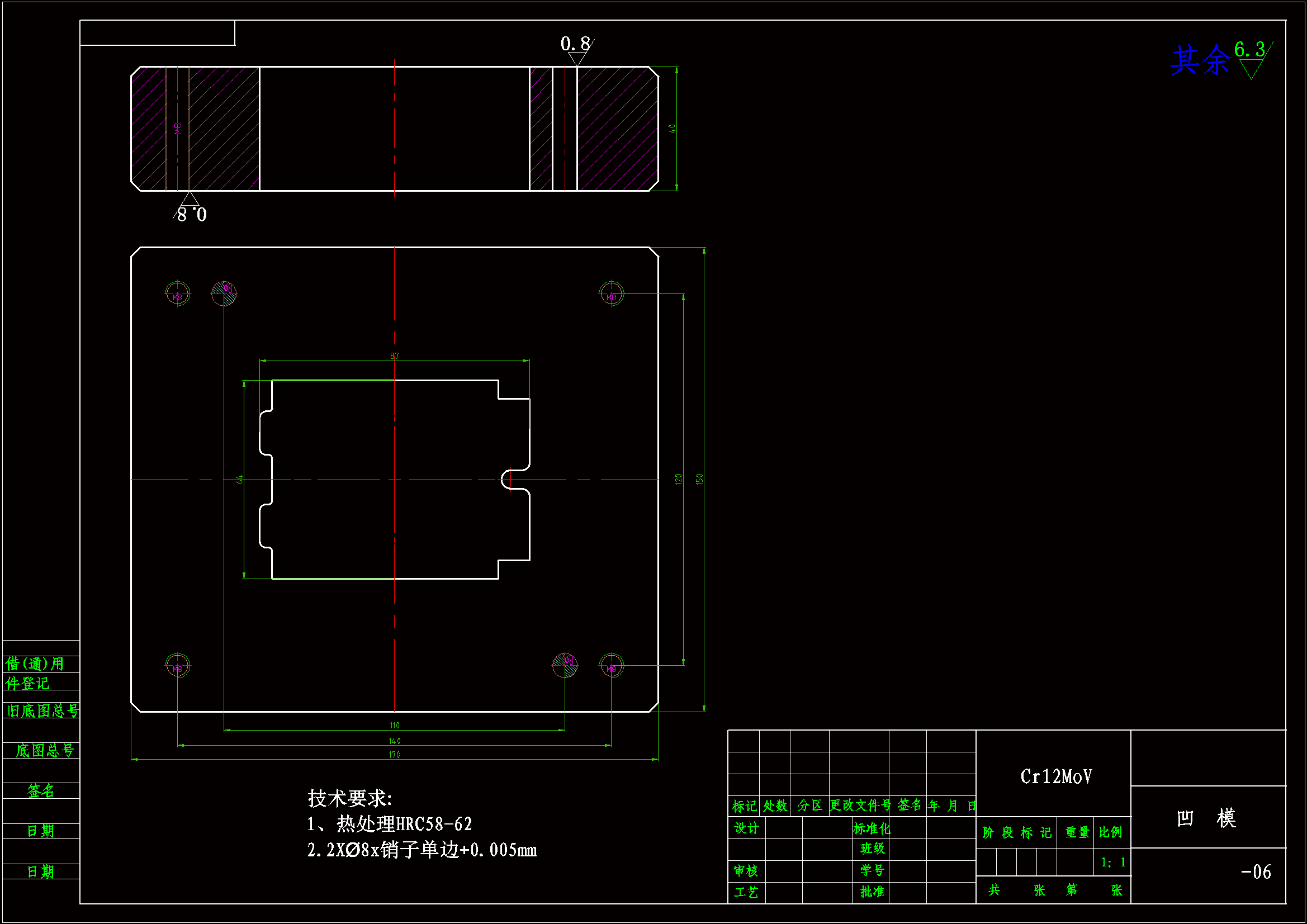Click the 170 overall length dimension text
This screenshot has height=924, width=1307.
tap(395, 755)
